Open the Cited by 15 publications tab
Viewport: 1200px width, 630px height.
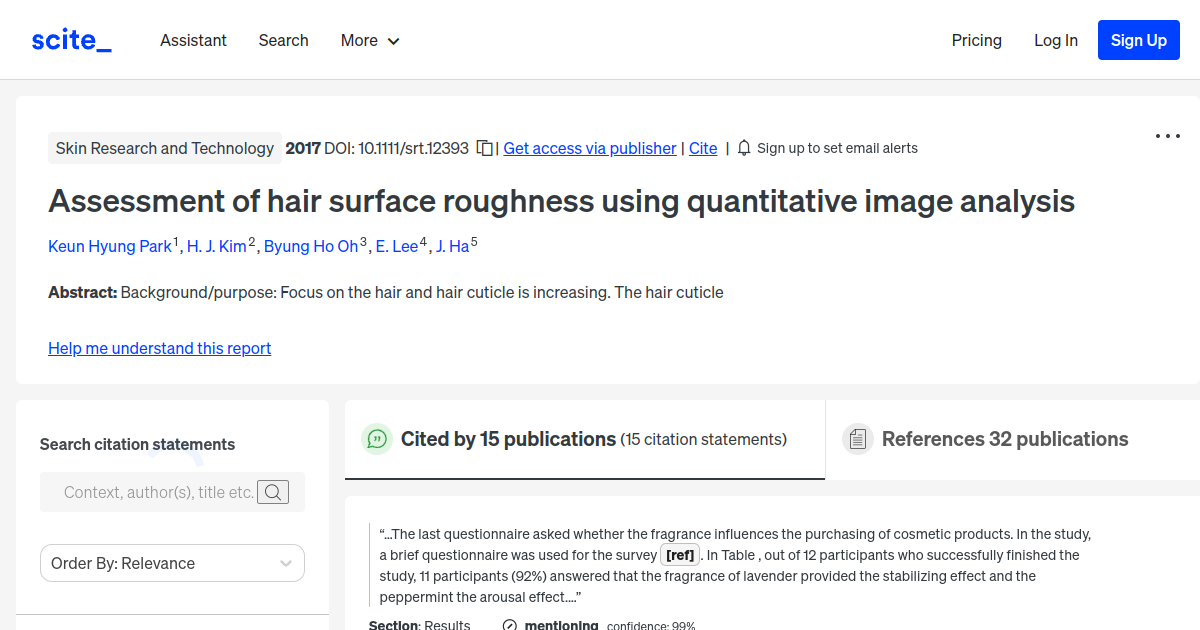[x=507, y=439]
